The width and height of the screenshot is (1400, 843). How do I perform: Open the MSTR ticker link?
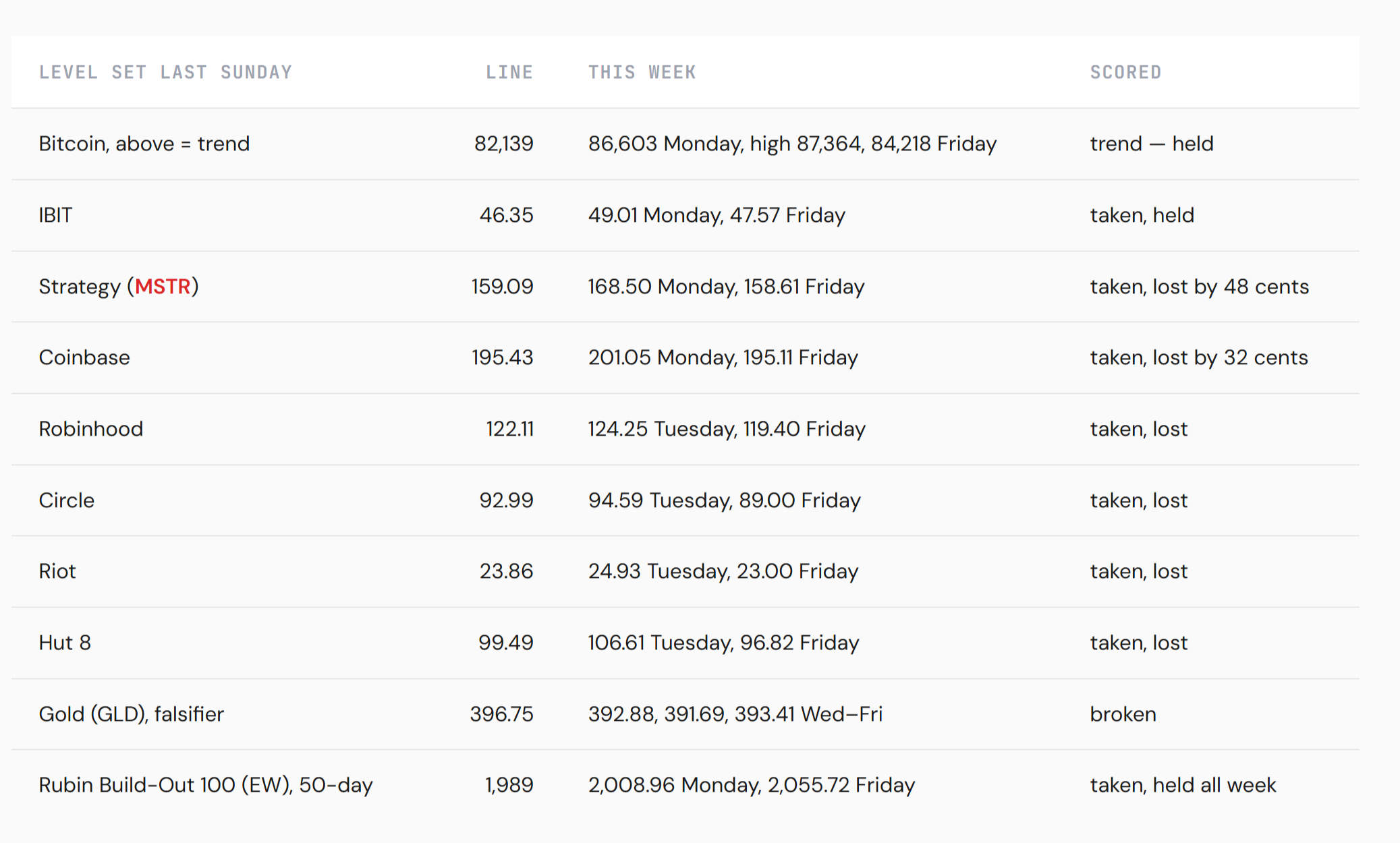tap(163, 287)
